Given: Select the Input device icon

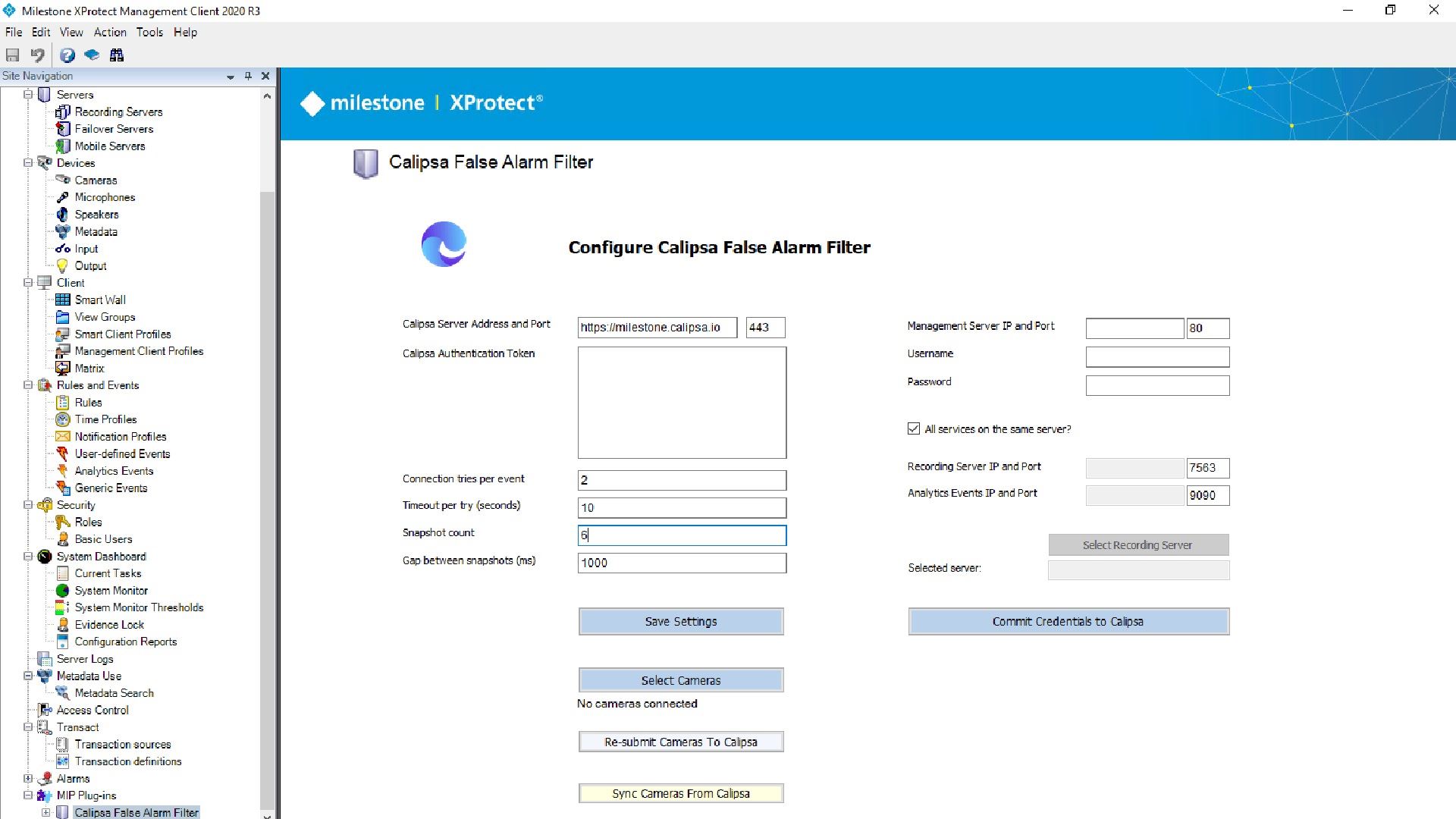Looking at the screenshot, I should (63, 249).
